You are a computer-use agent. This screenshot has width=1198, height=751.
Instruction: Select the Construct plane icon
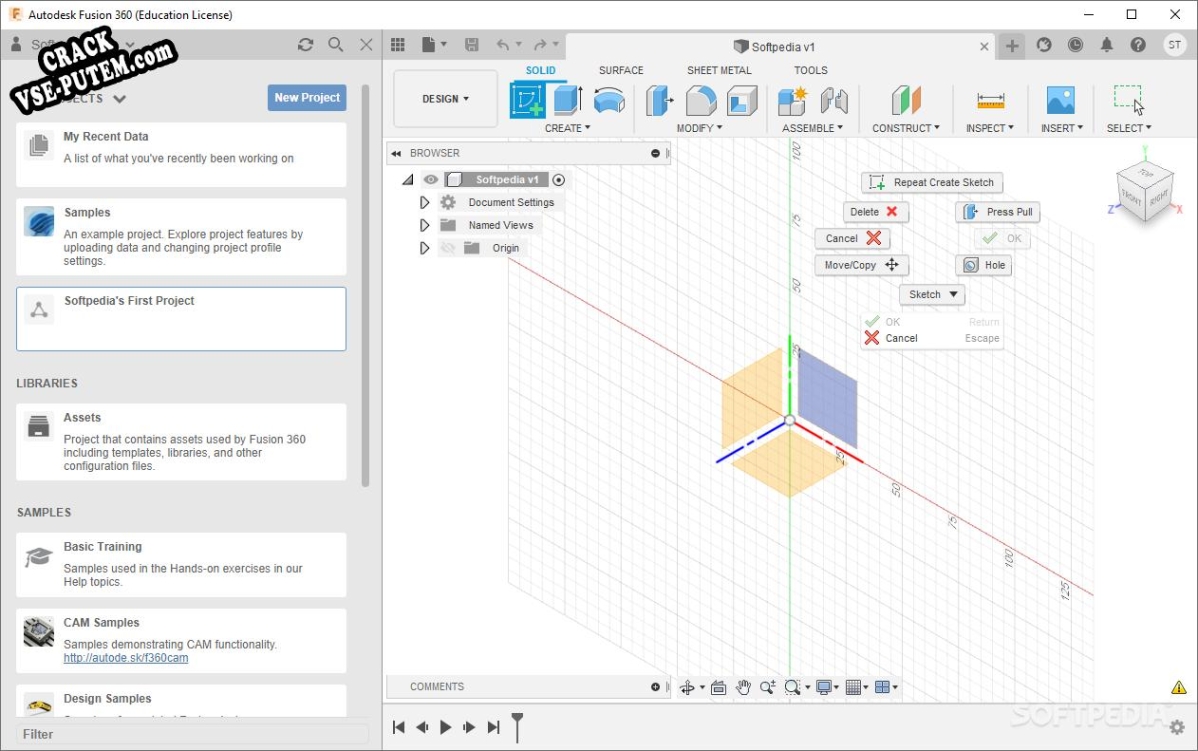[x=906, y=100]
